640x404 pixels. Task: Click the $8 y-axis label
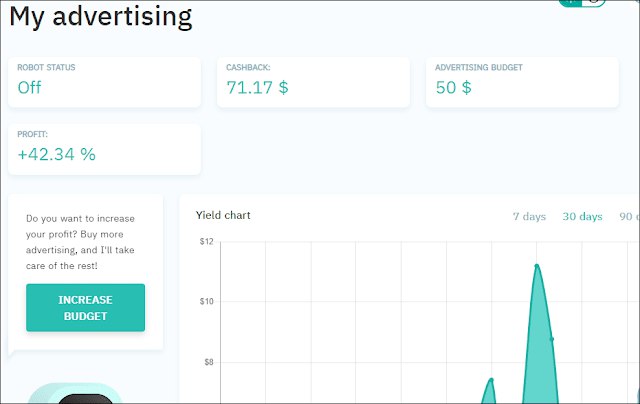point(209,362)
